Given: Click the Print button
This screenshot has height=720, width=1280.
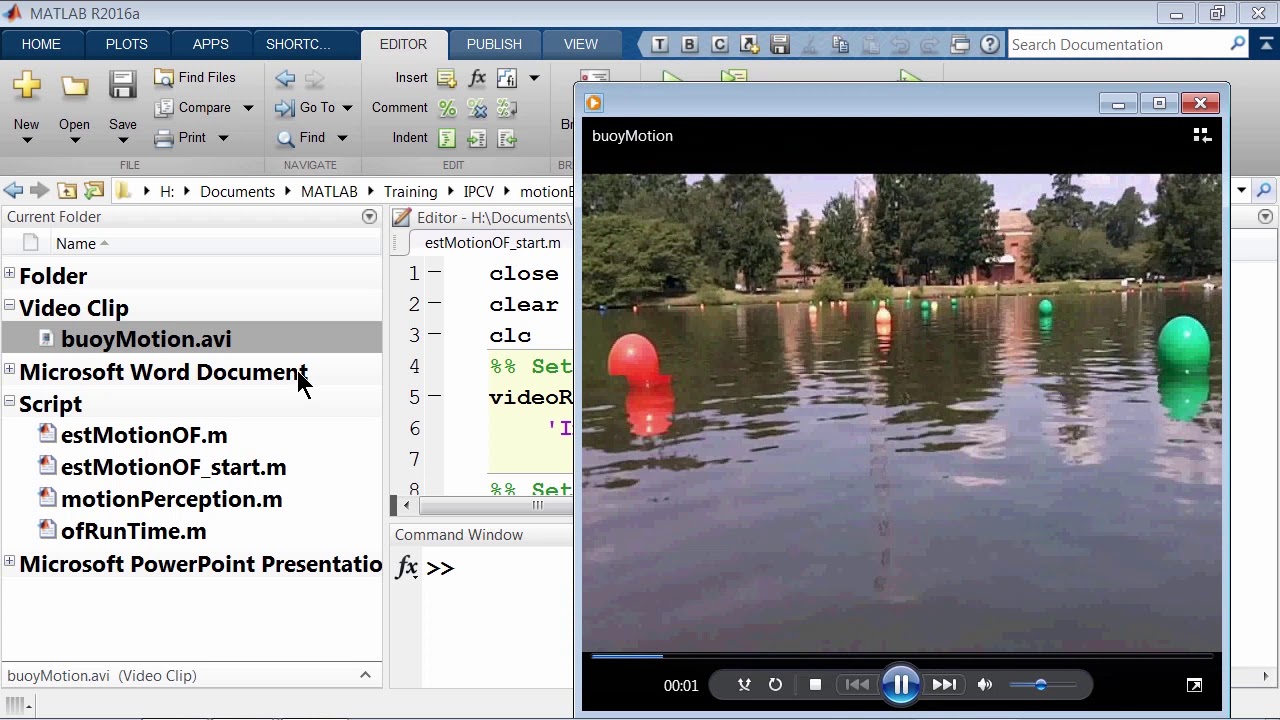Looking at the screenshot, I should [181, 138].
